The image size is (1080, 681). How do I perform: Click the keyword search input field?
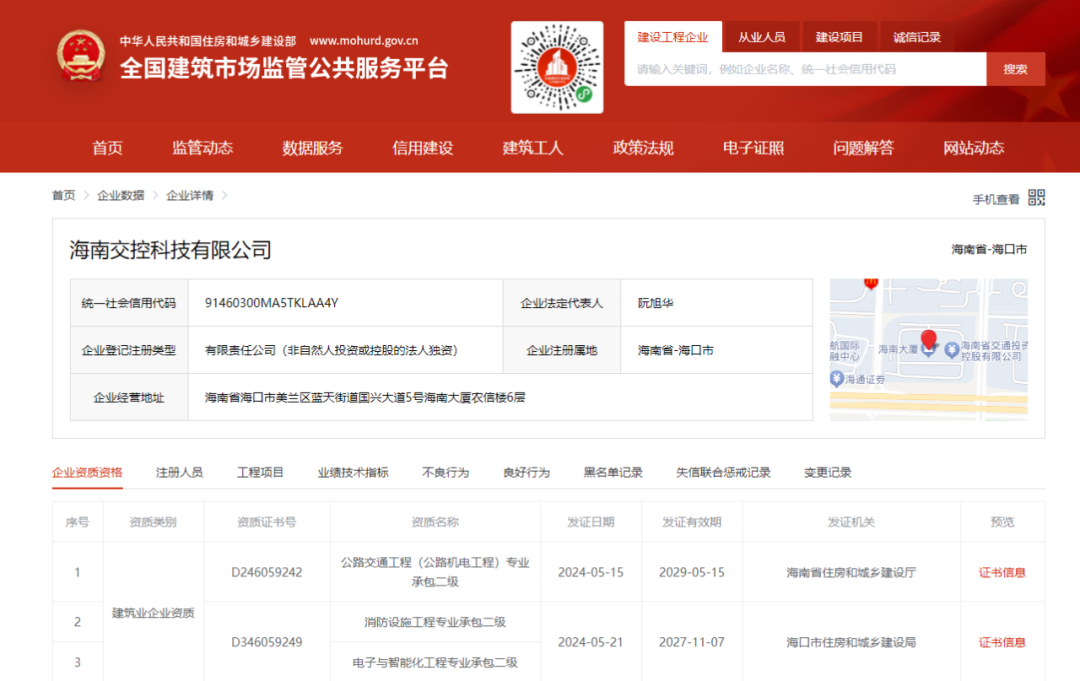[x=805, y=69]
